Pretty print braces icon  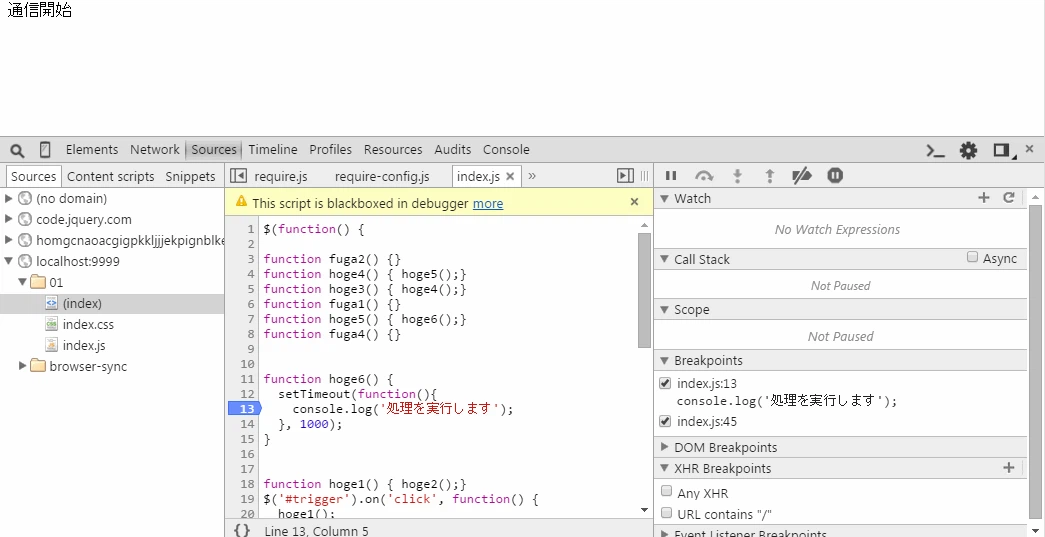click(243, 530)
